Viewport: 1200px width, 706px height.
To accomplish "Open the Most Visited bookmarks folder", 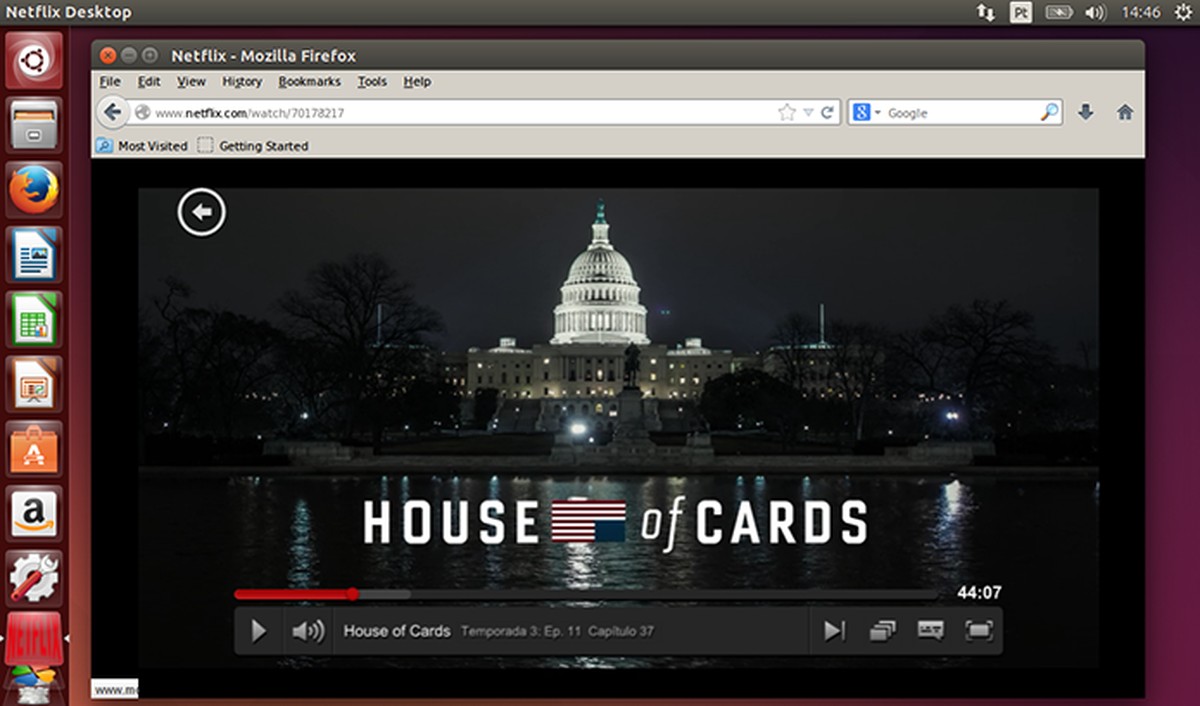I will 141,145.
